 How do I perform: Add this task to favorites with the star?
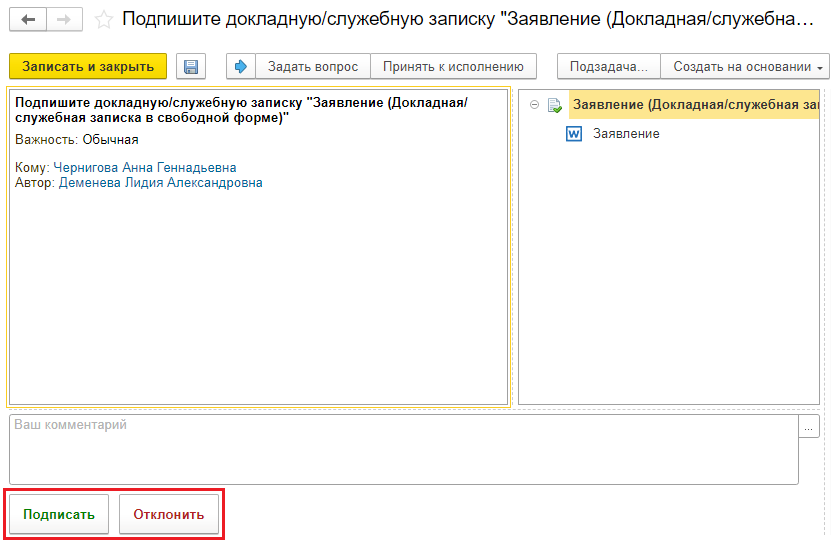pos(102,19)
